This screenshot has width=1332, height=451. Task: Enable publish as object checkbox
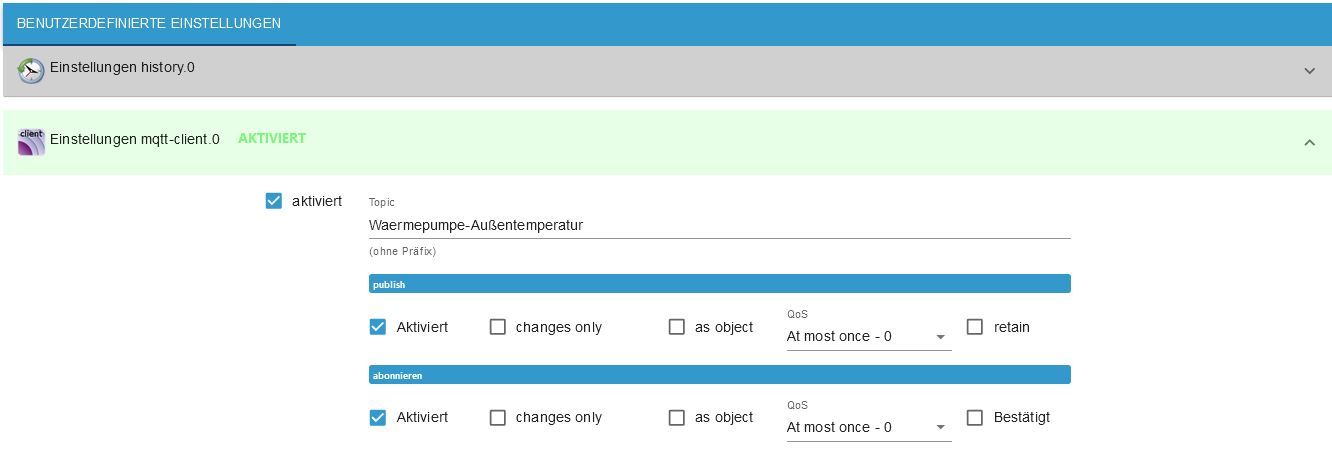click(x=677, y=327)
